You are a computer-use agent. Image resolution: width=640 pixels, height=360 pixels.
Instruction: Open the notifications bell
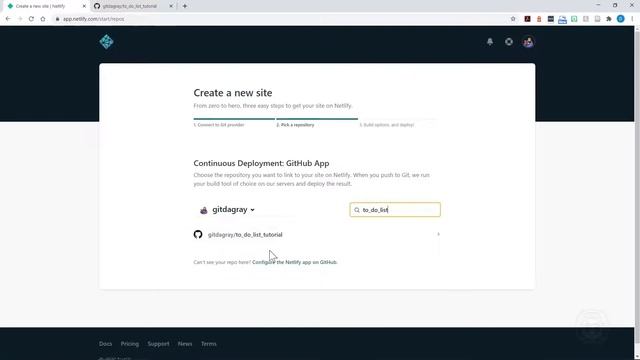coord(490,42)
